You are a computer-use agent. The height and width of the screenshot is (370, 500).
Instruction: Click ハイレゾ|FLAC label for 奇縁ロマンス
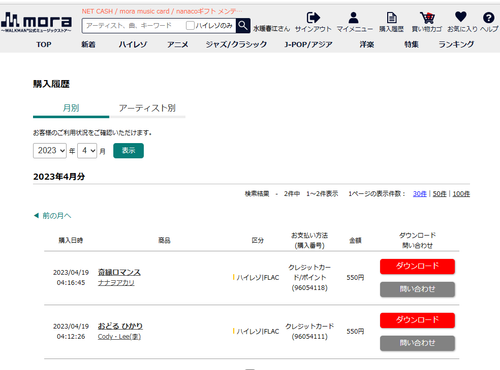click(258, 277)
